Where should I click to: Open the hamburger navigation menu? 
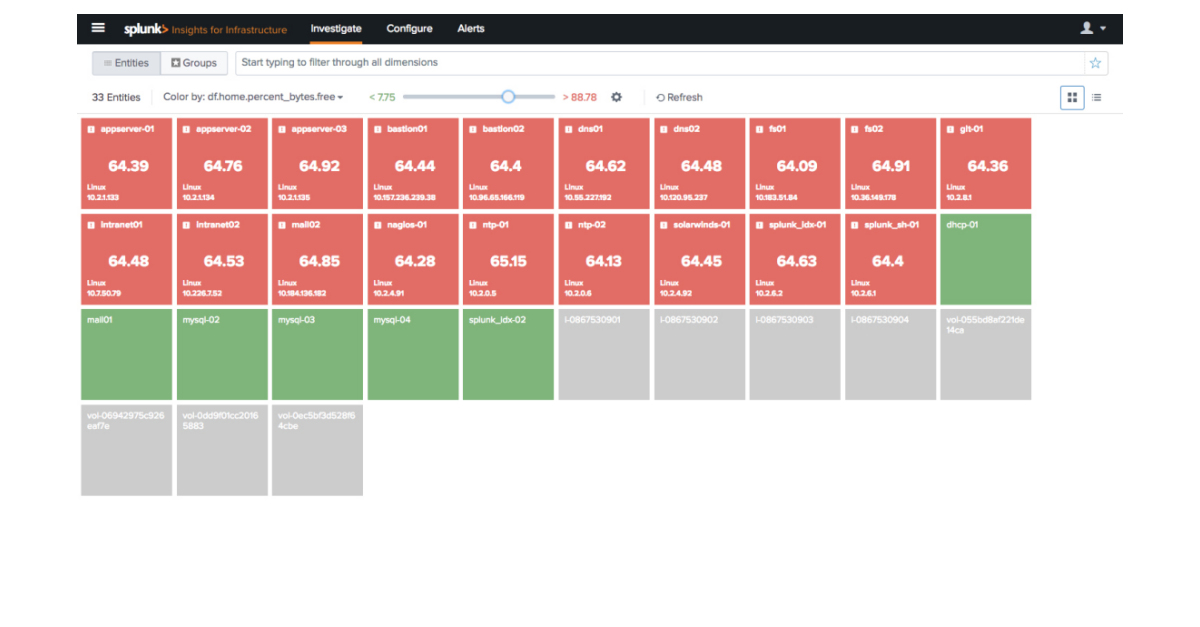[x=98, y=28]
